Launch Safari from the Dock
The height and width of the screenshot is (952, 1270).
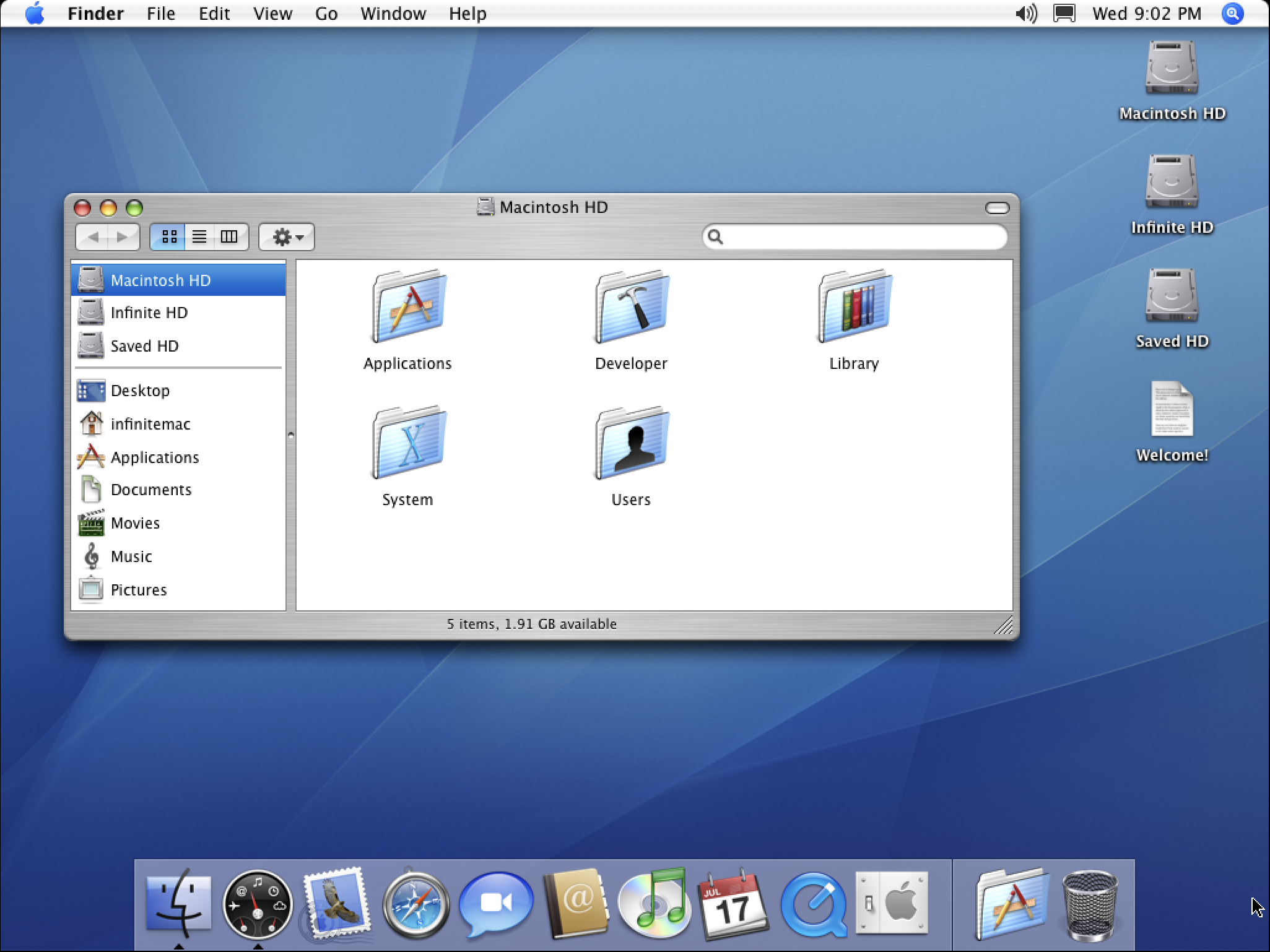click(416, 904)
